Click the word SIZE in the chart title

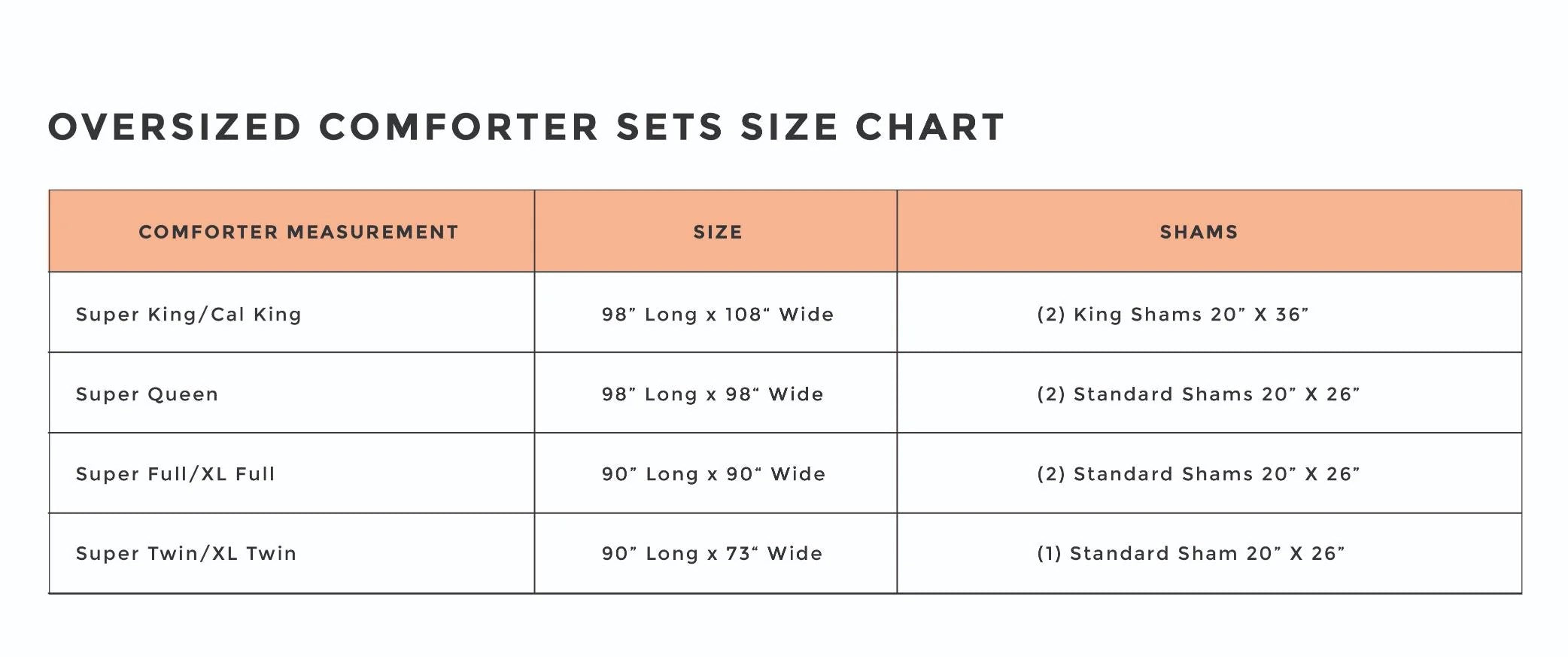click(789, 127)
